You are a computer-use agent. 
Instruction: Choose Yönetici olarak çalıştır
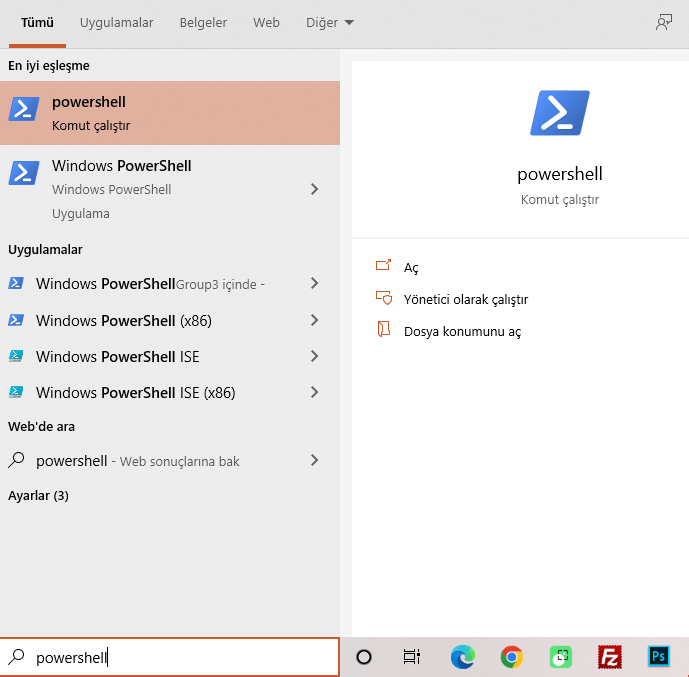click(466, 300)
